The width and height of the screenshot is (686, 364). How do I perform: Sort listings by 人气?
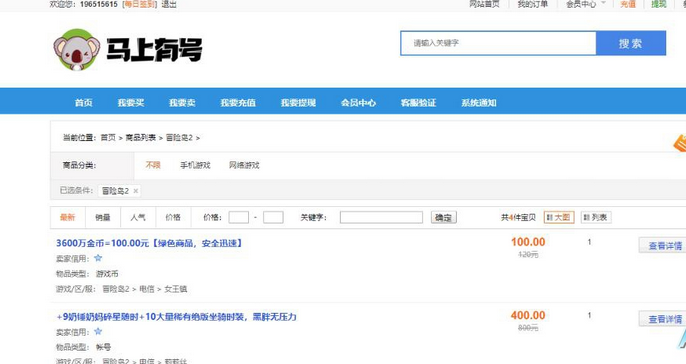(x=138, y=217)
